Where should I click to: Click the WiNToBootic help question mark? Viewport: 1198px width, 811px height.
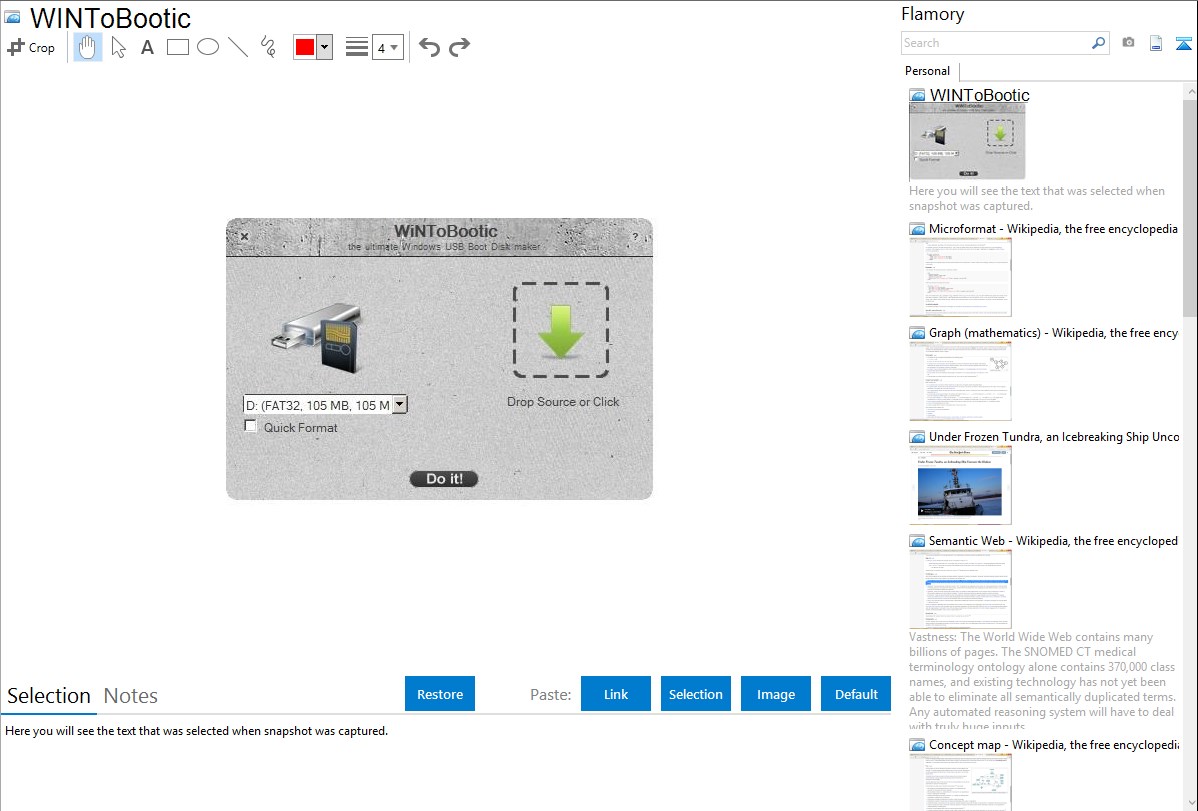click(635, 237)
